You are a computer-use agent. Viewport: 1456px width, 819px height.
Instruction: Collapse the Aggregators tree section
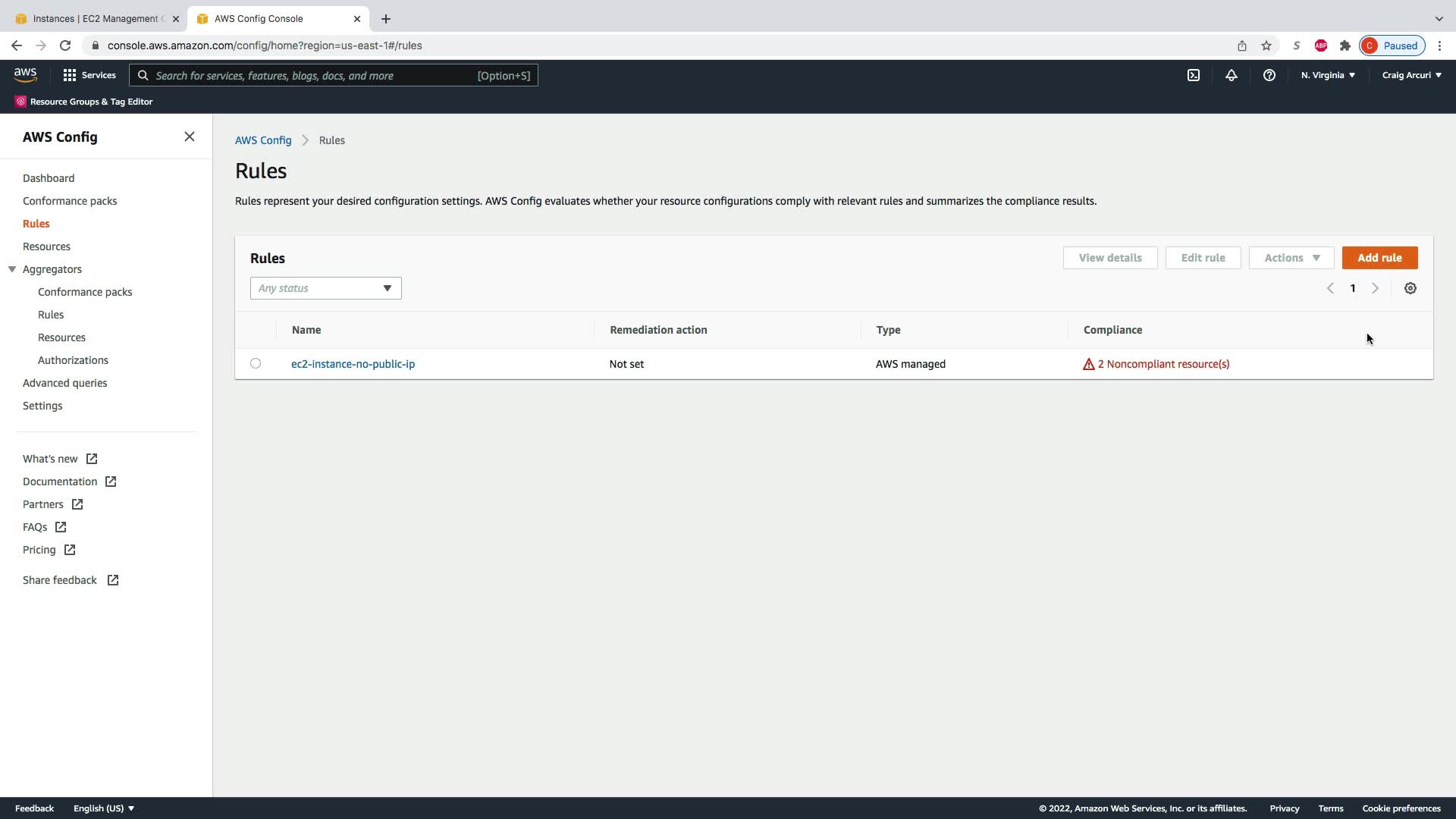coord(12,269)
